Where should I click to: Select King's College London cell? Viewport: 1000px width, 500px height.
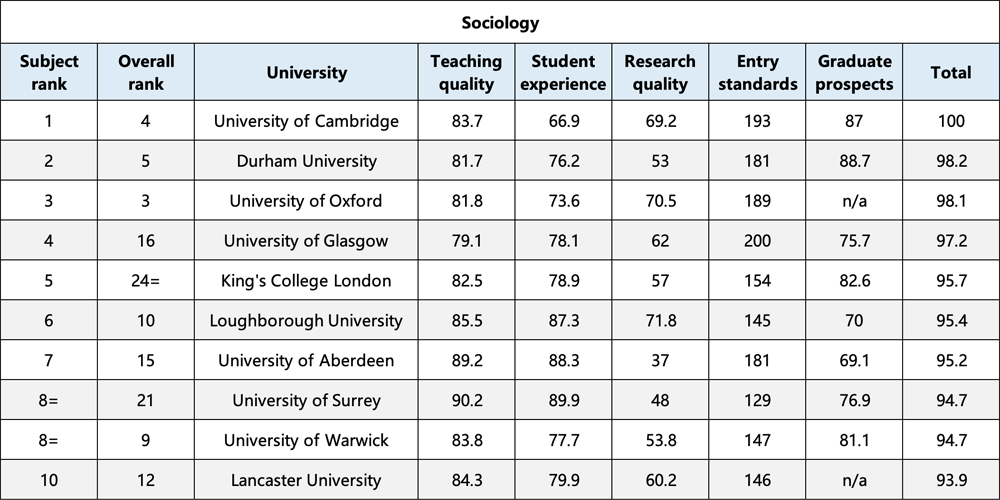(x=306, y=281)
